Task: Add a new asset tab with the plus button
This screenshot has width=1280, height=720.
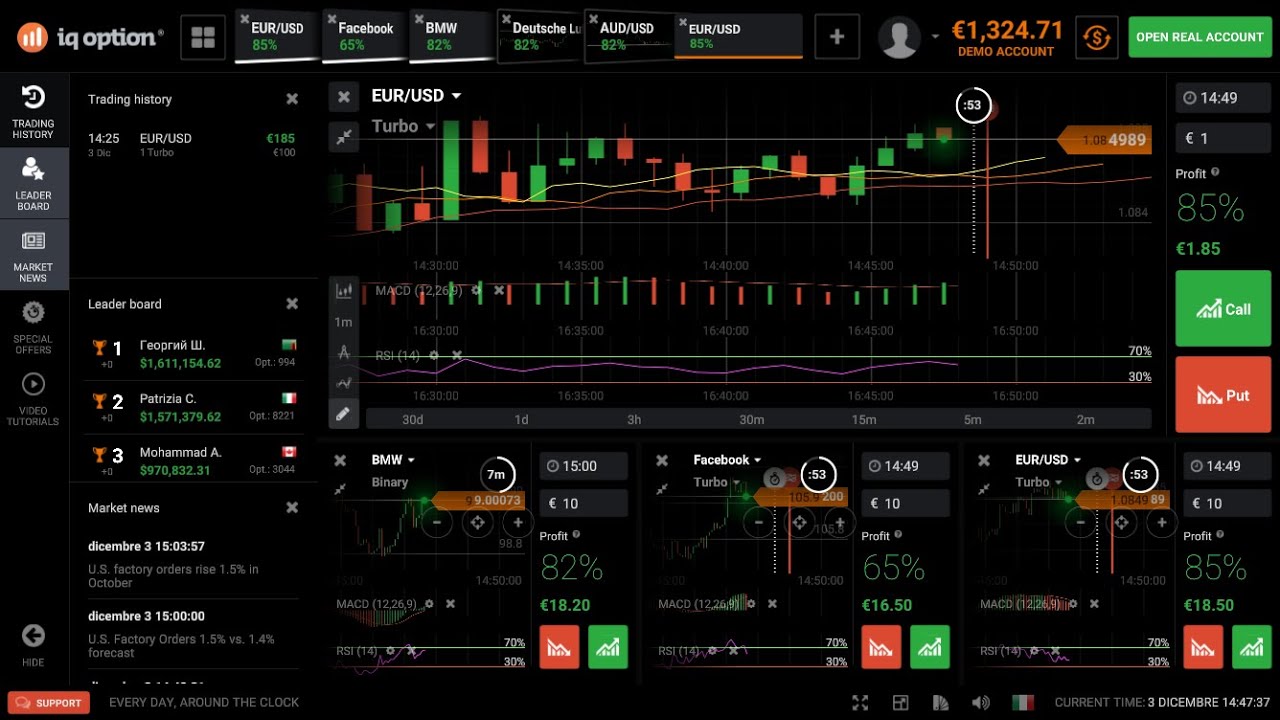Action: pos(837,37)
